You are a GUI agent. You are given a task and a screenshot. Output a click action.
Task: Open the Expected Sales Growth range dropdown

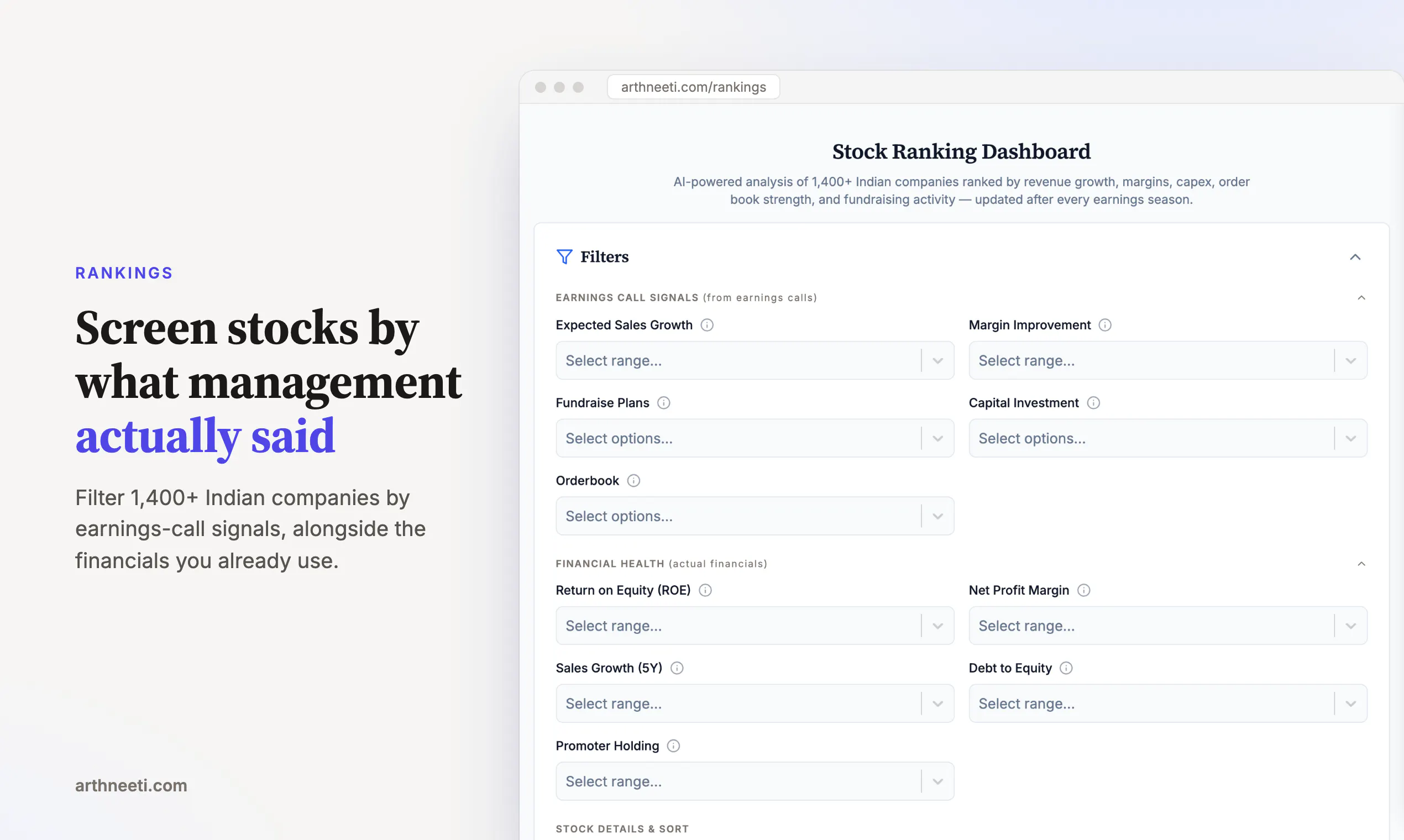click(x=755, y=360)
